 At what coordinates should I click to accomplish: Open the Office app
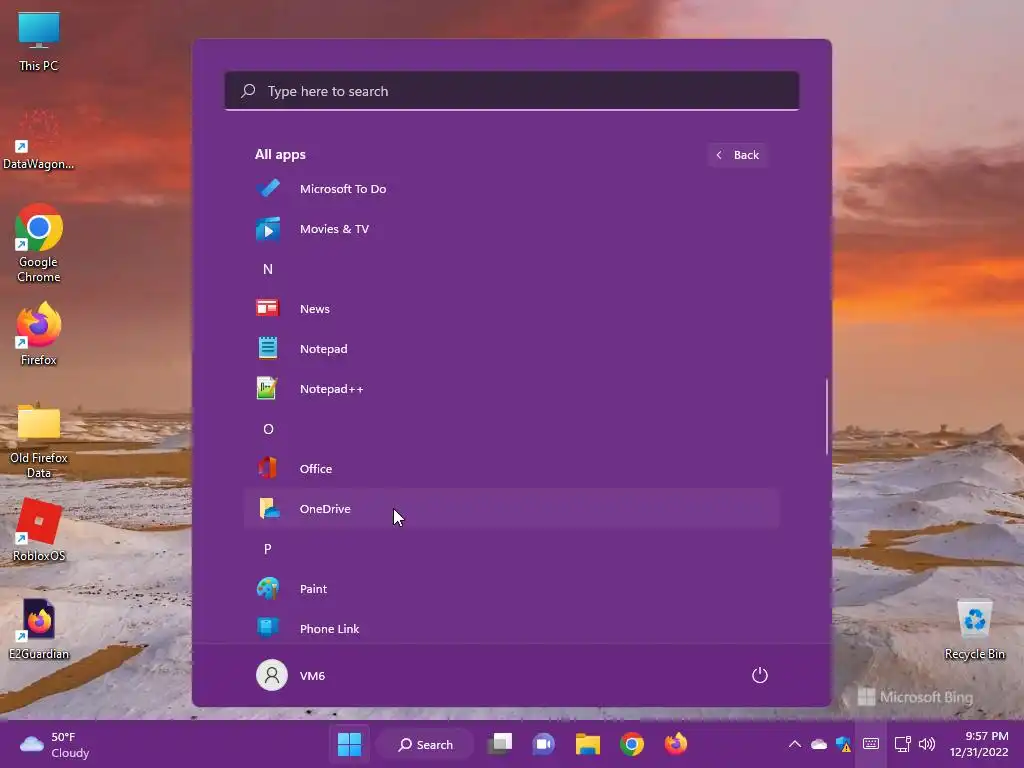coord(511,469)
